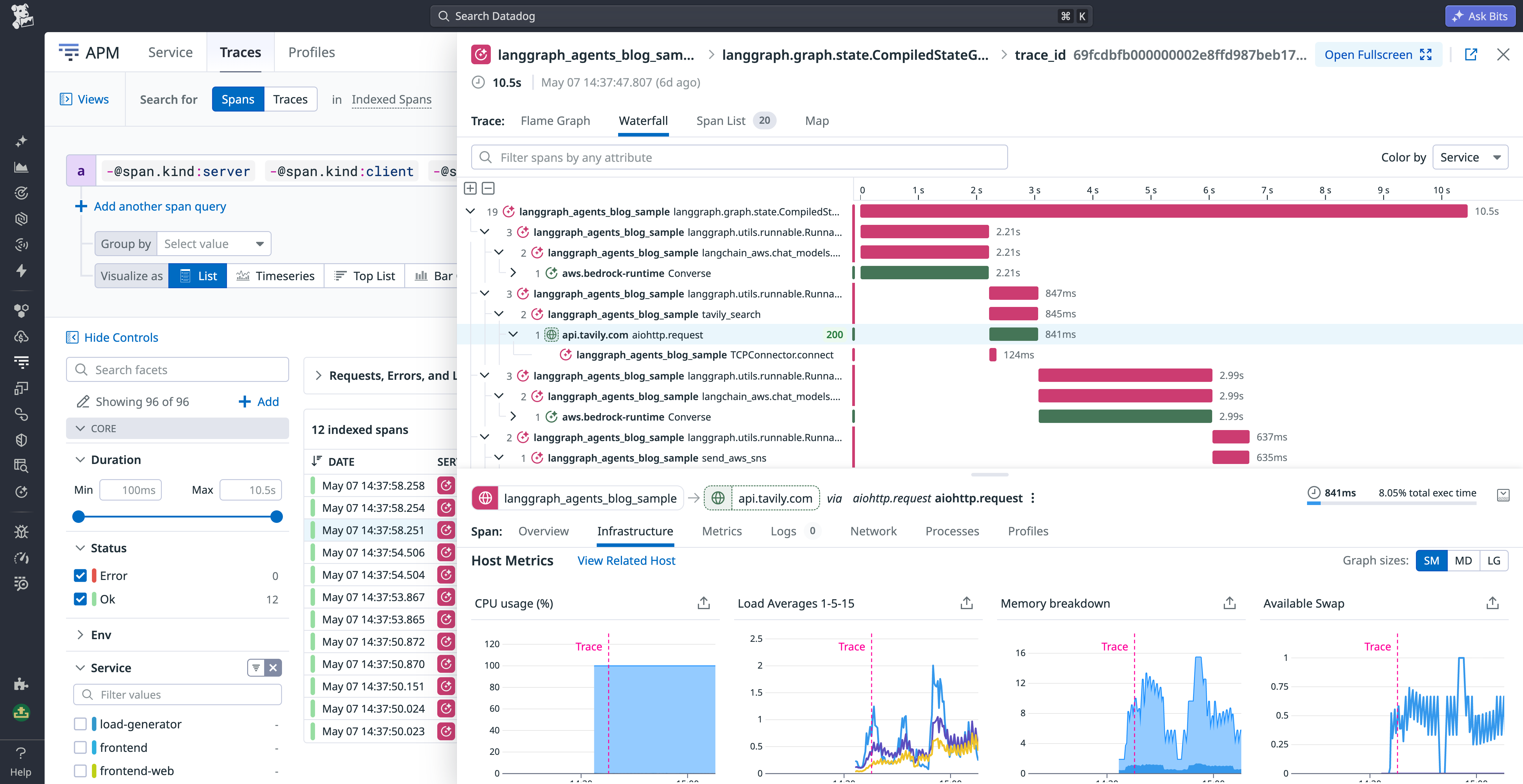
Task: Open the Color by Service dropdown
Action: [1470, 157]
